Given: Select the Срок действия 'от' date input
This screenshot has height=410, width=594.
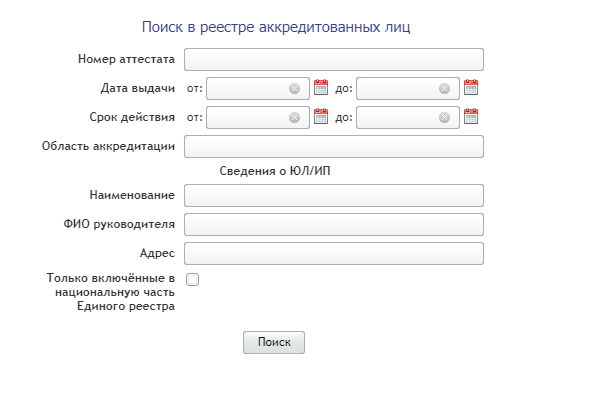Looking at the screenshot, I should click(x=258, y=117).
